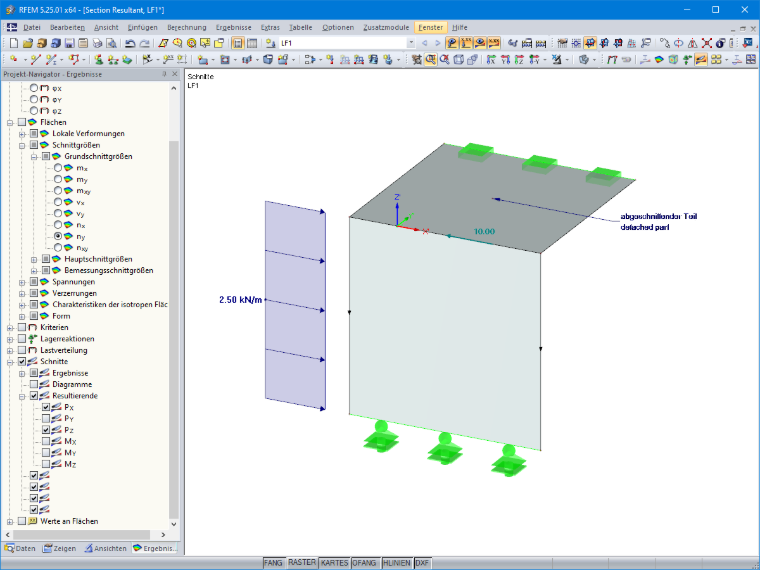The image size is (760, 570).
Task: Toggle show results icon next to the arrows
Action: [452, 43]
